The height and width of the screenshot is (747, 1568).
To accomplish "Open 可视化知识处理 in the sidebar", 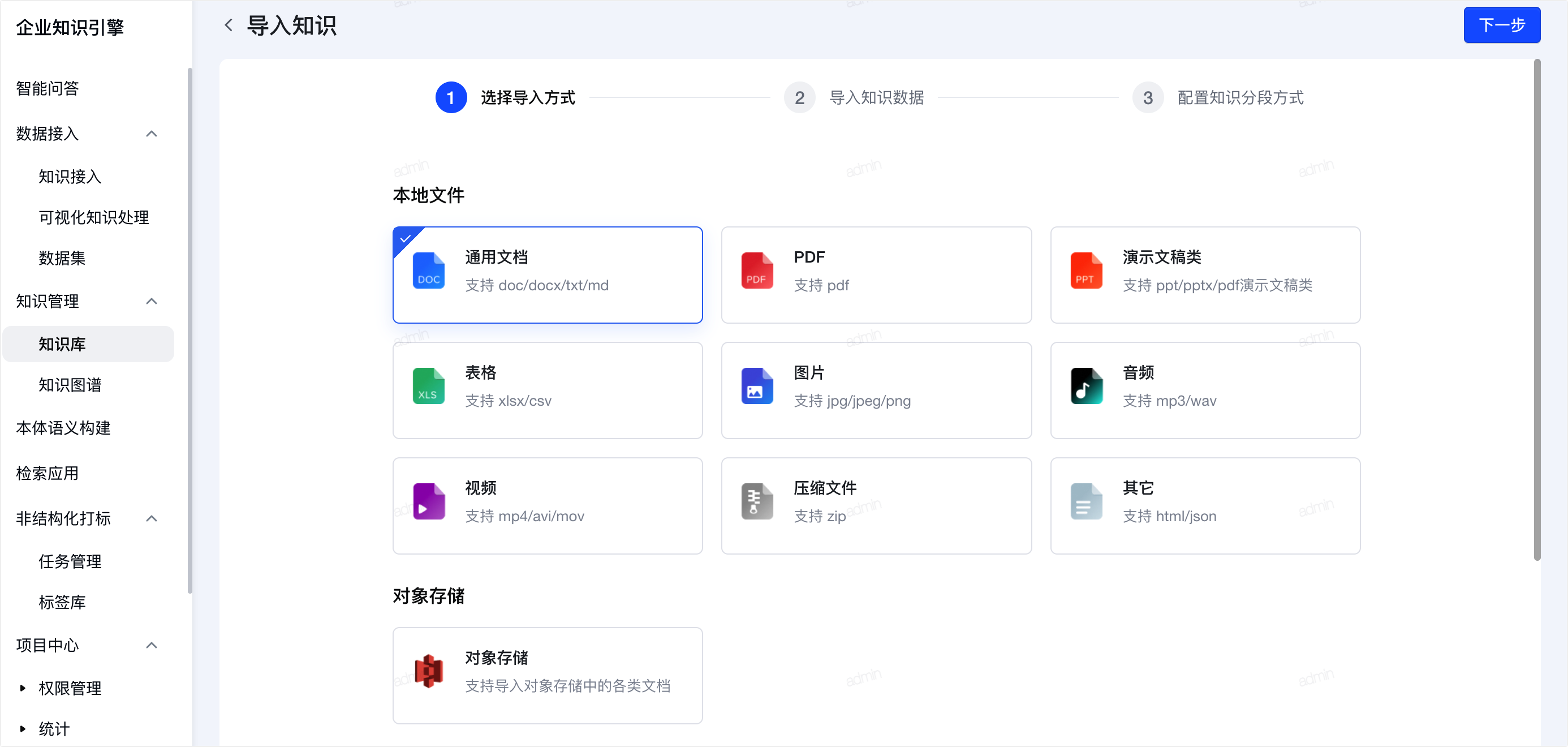I will [x=94, y=217].
